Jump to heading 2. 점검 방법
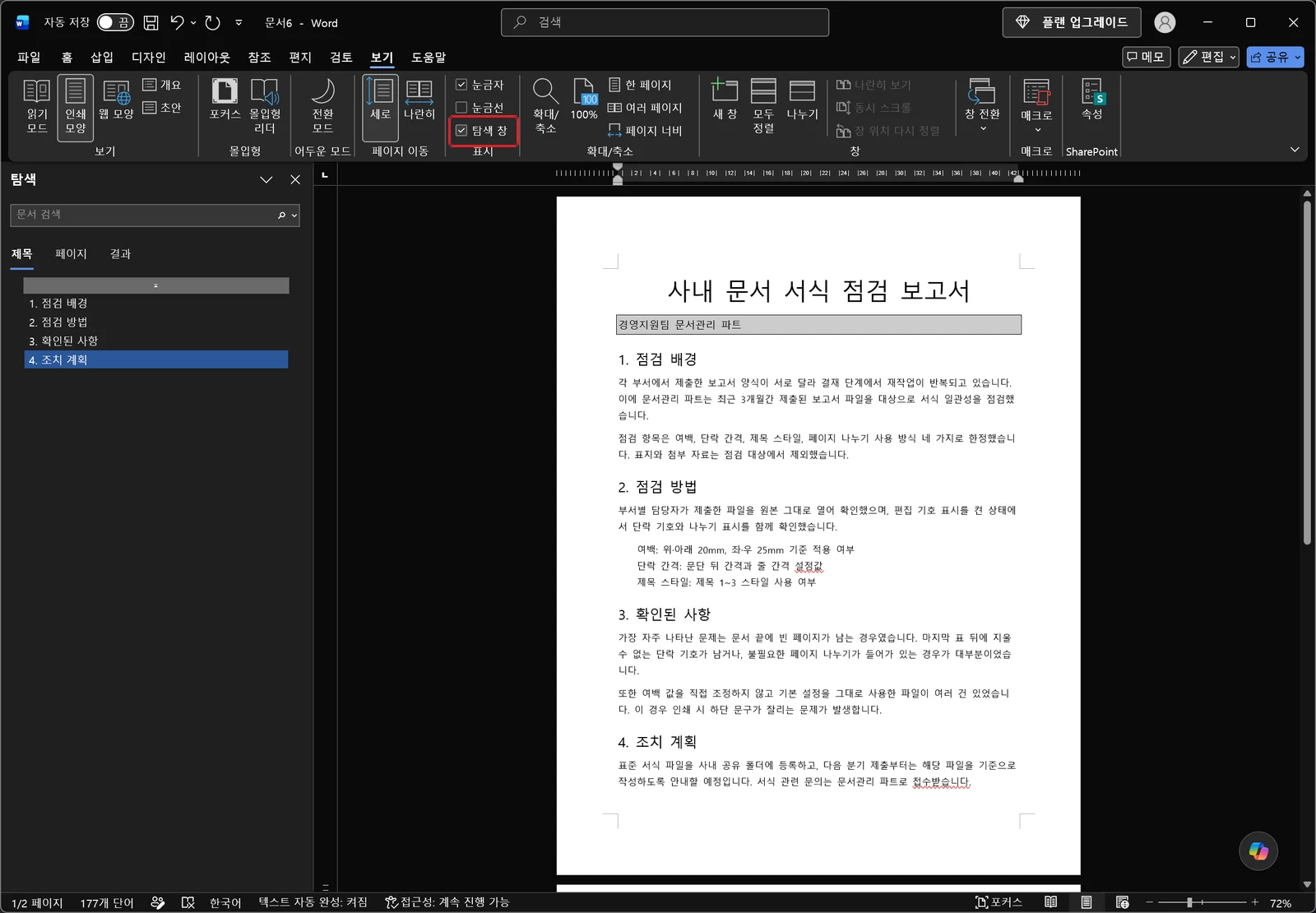This screenshot has width=1316, height=913. (156, 322)
